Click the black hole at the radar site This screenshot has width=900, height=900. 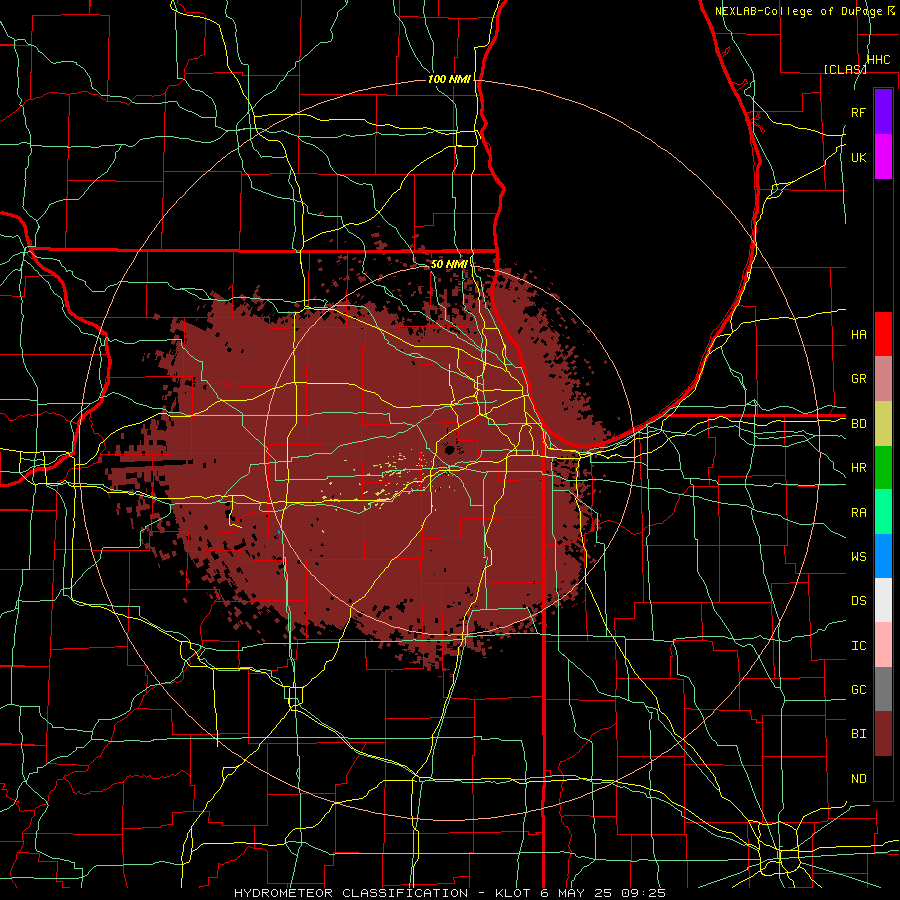pyautogui.click(x=450, y=449)
